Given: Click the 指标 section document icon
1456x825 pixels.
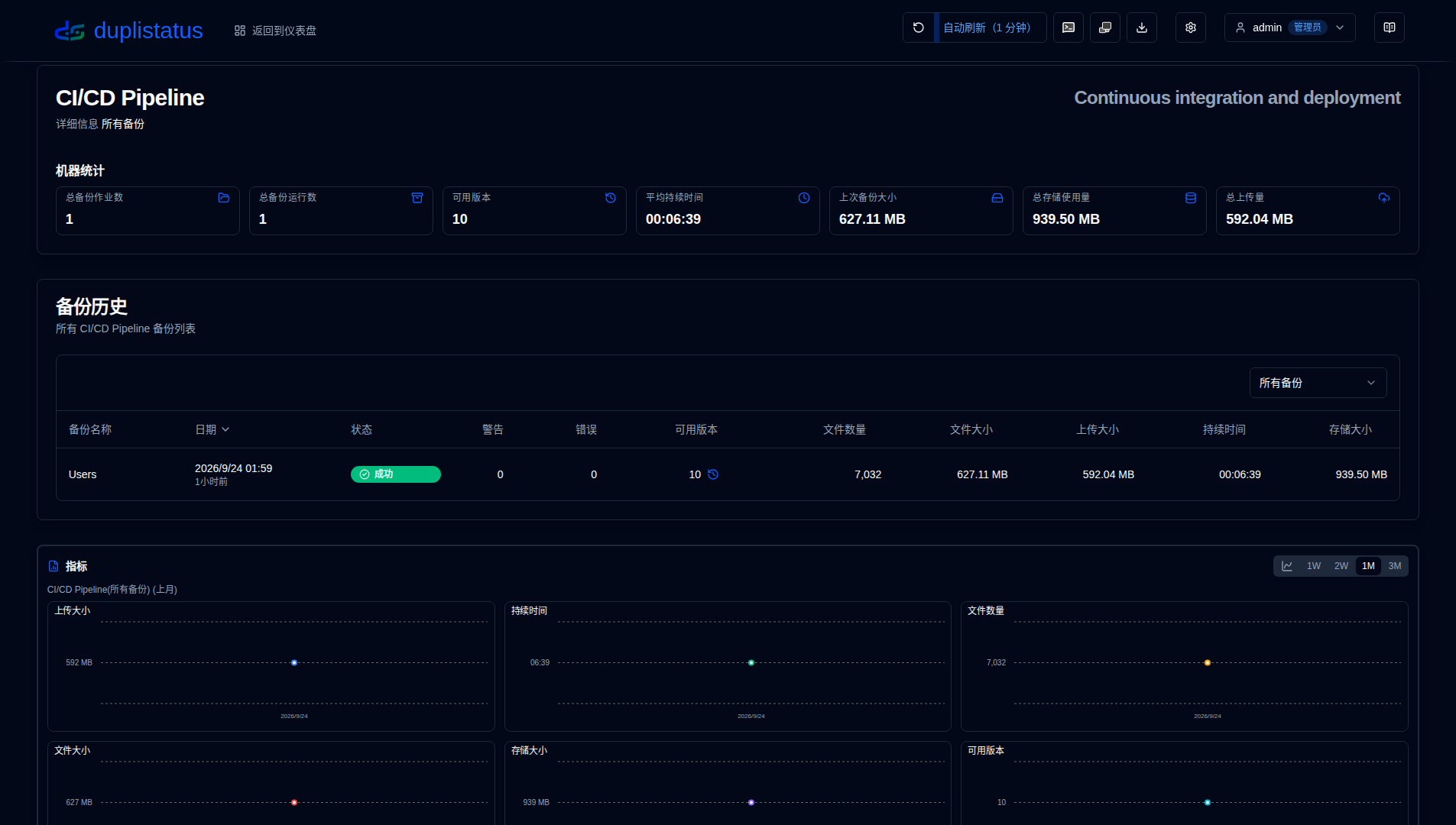Looking at the screenshot, I should click(54, 566).
